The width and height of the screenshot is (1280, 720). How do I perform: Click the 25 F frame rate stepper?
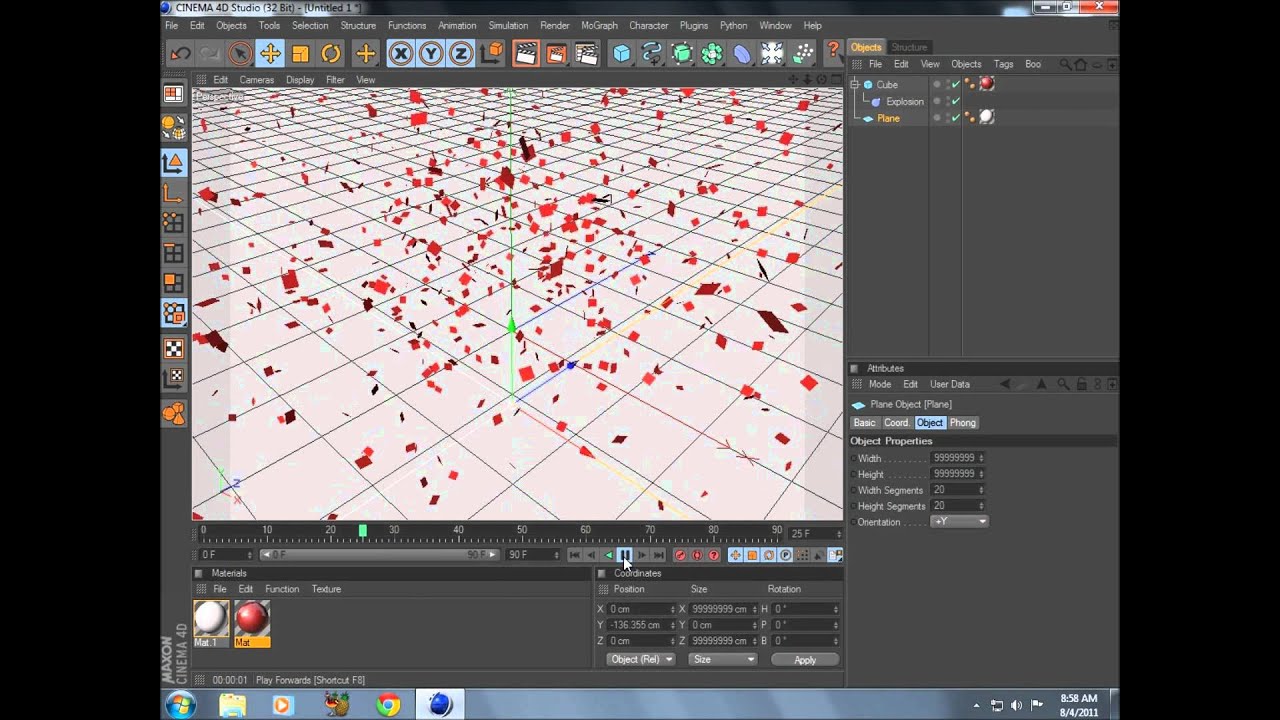839,534
